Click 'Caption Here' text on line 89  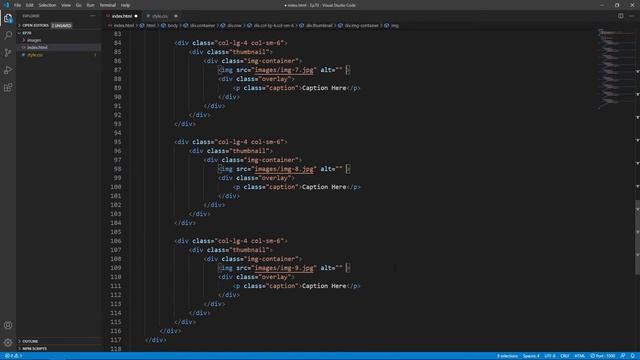pos(324,88)
